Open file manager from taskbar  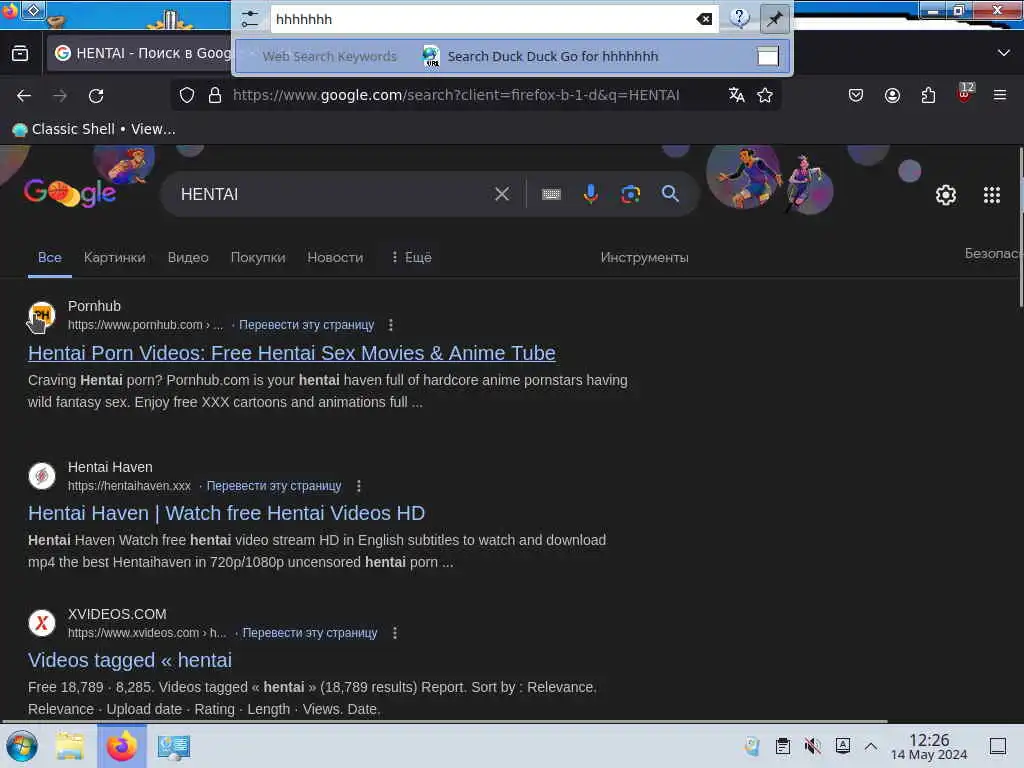70,746
